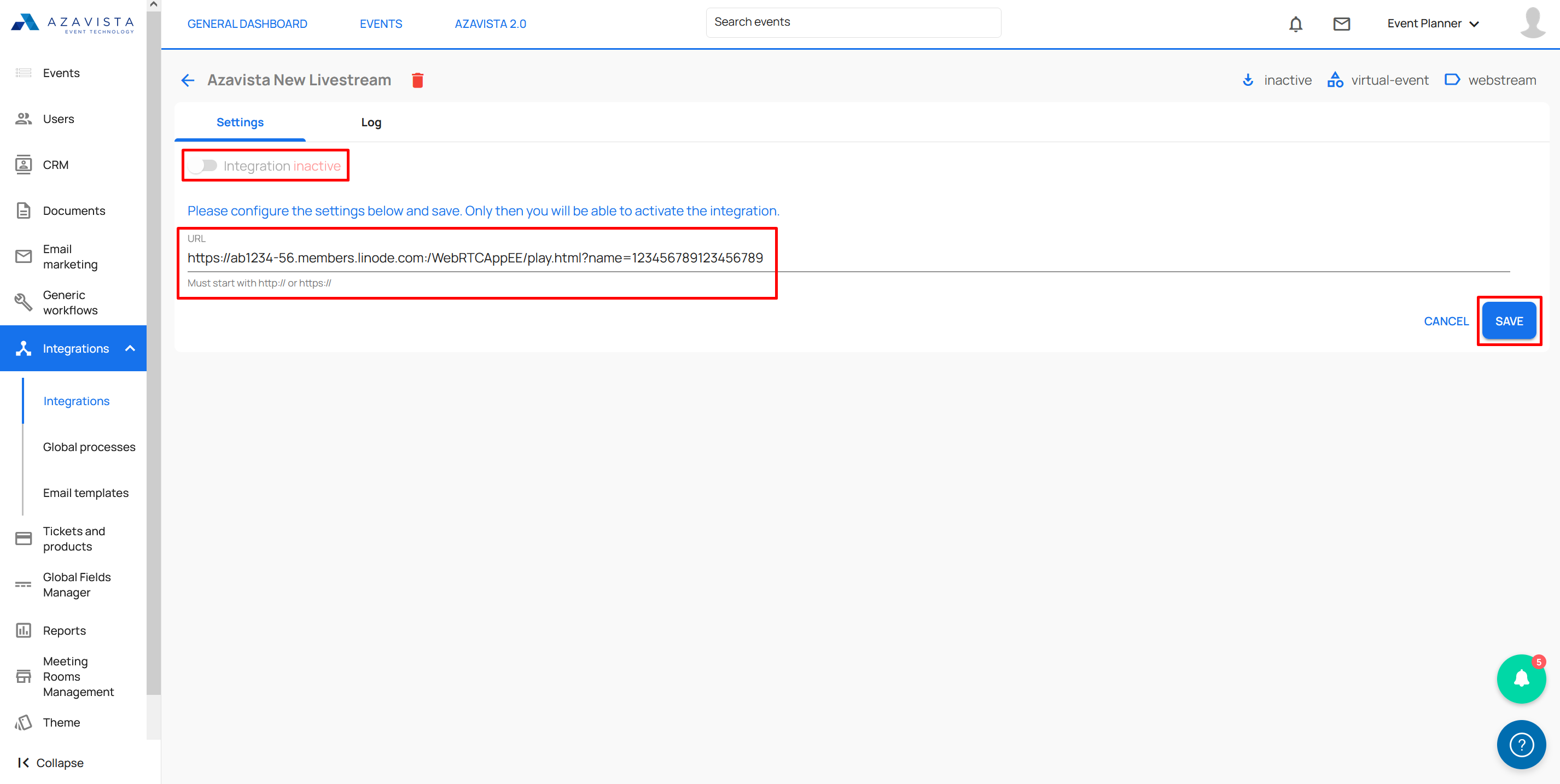Collapse the sidebar with the Collapse icon
The width and height of the screenshot is (1560, 784).
point(23,763)
